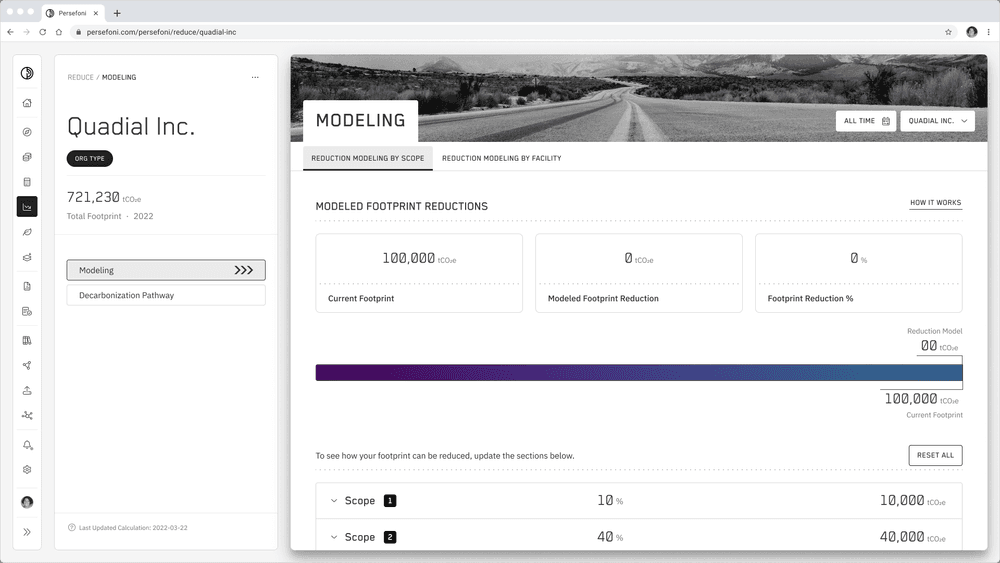Expand the sidebar with double chevron
This screenshot has width=1000, height=563.
pyautogui.click(x=27, y=532)
